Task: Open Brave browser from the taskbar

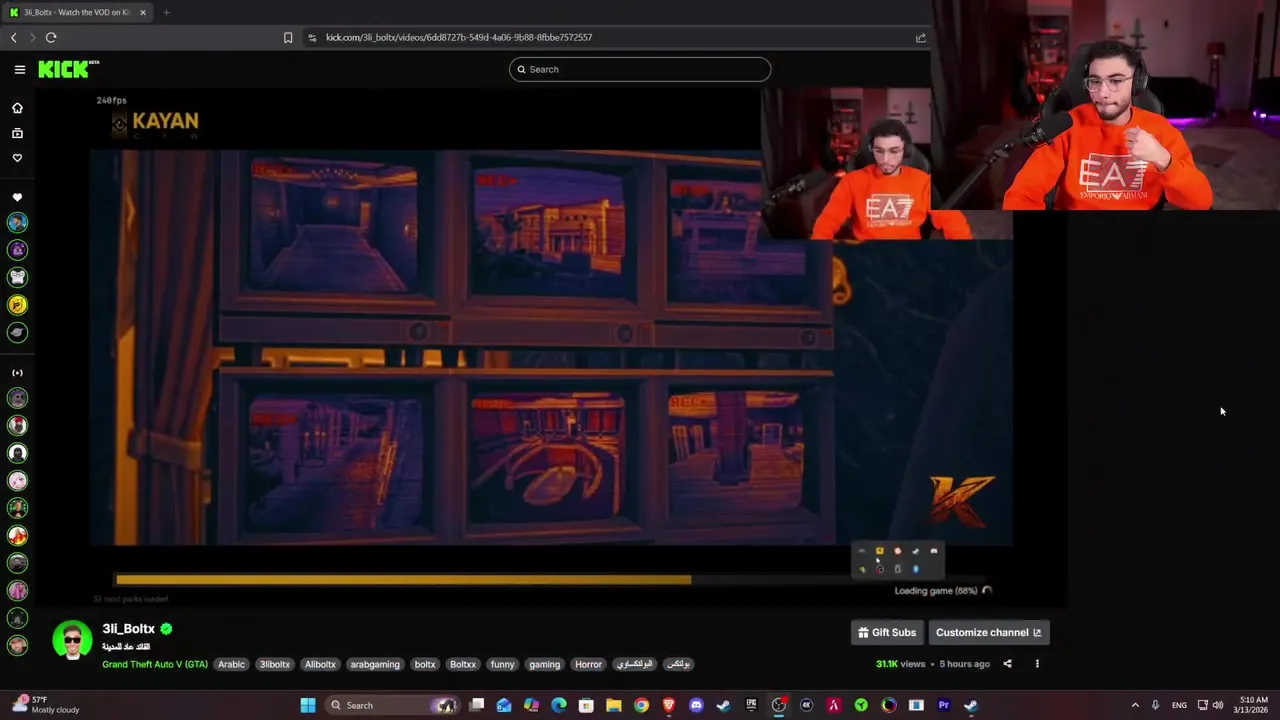Action: click(668, 705)
